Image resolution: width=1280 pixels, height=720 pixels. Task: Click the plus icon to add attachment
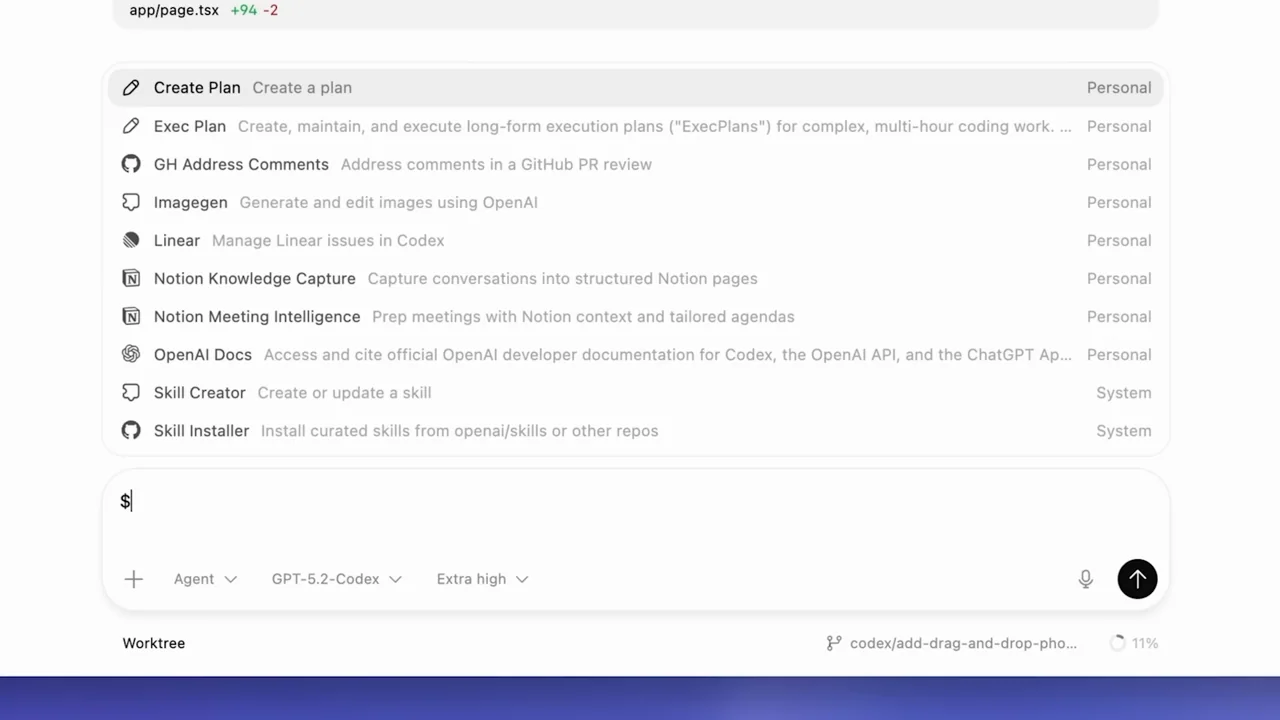pos(134,579)
